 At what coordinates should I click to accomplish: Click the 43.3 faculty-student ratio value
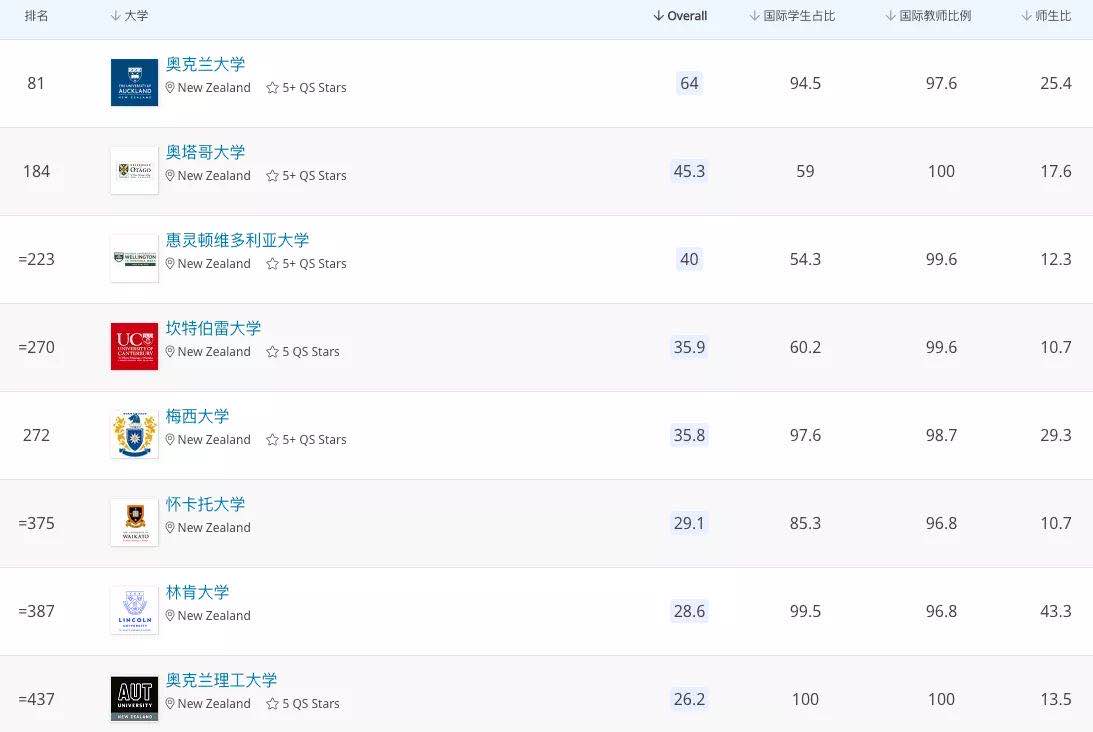pos(1056,611)
